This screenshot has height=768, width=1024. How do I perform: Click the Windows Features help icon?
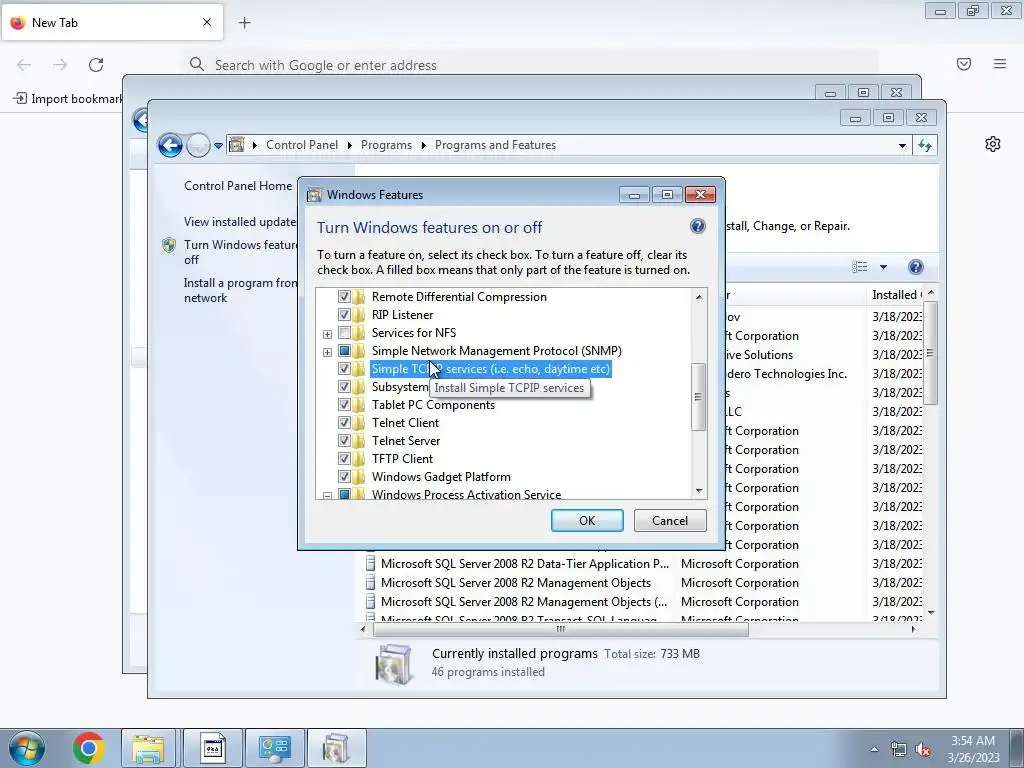(x=697, y=226)
